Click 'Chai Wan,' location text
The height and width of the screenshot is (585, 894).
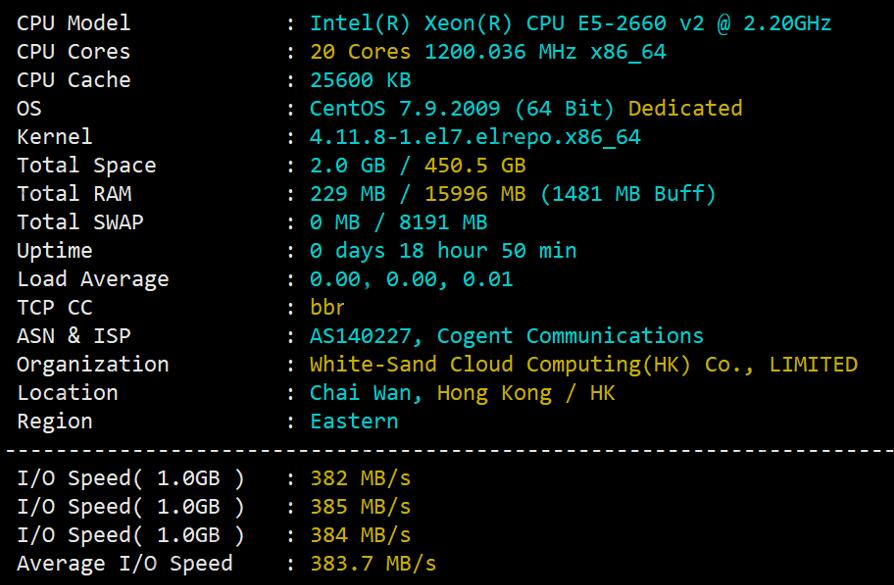pos(366,393)
